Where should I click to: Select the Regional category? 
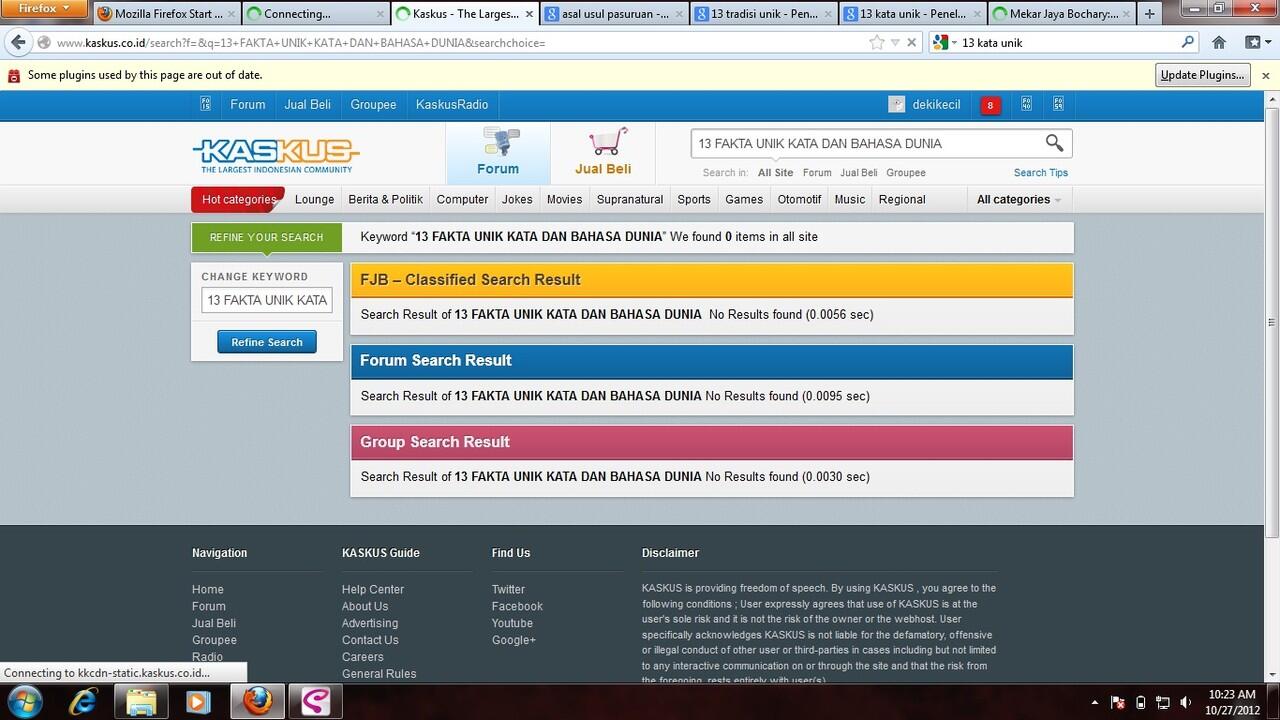tap(902, 199)
